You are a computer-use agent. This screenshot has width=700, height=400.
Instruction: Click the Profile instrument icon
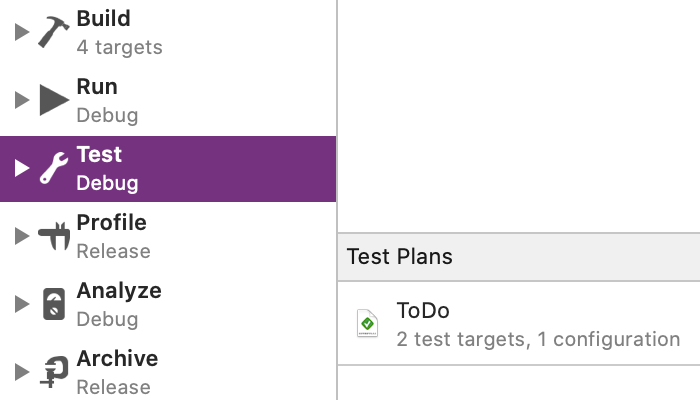coord(53,236)
